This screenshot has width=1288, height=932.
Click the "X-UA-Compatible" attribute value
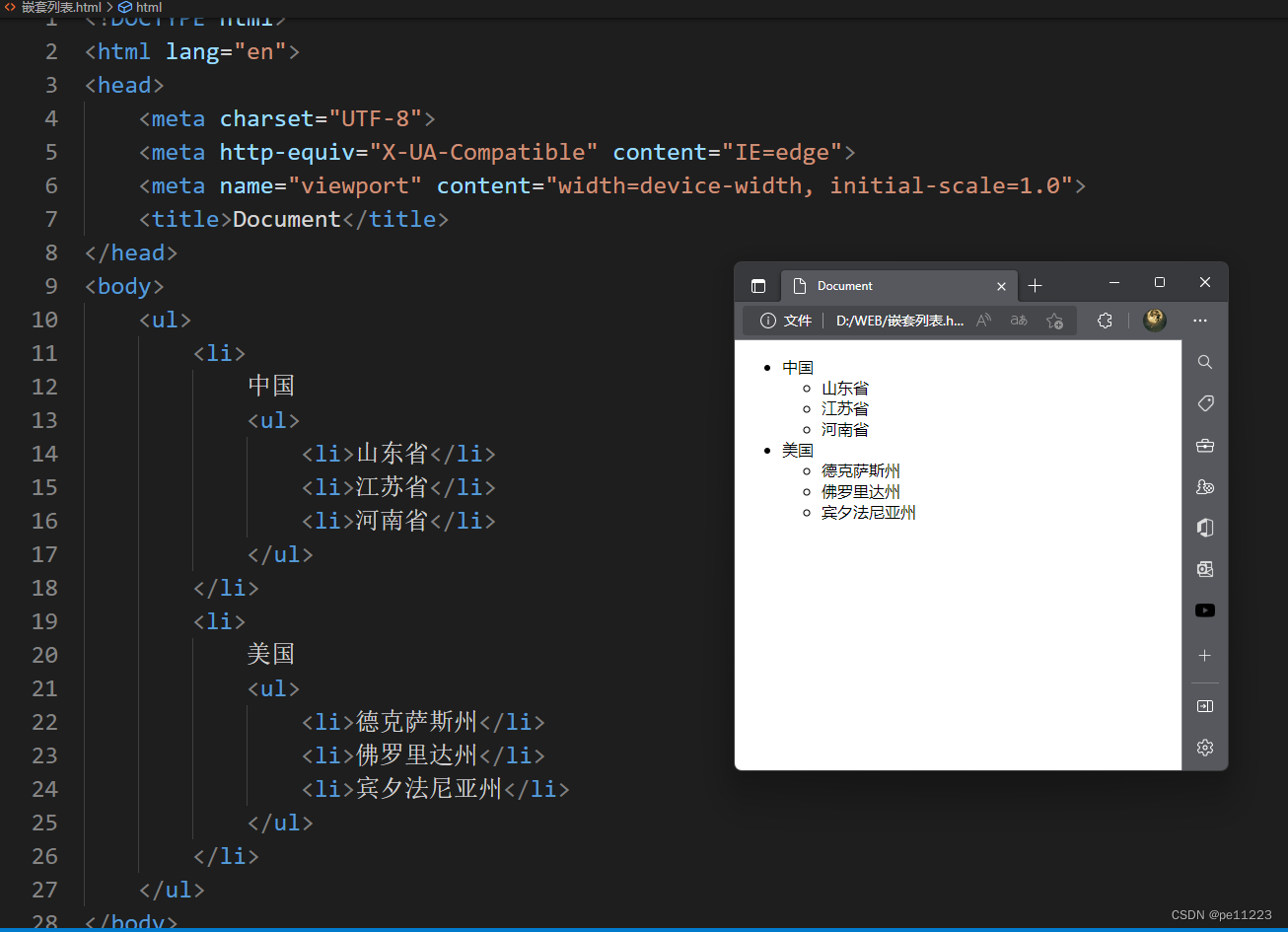[483, 152]
